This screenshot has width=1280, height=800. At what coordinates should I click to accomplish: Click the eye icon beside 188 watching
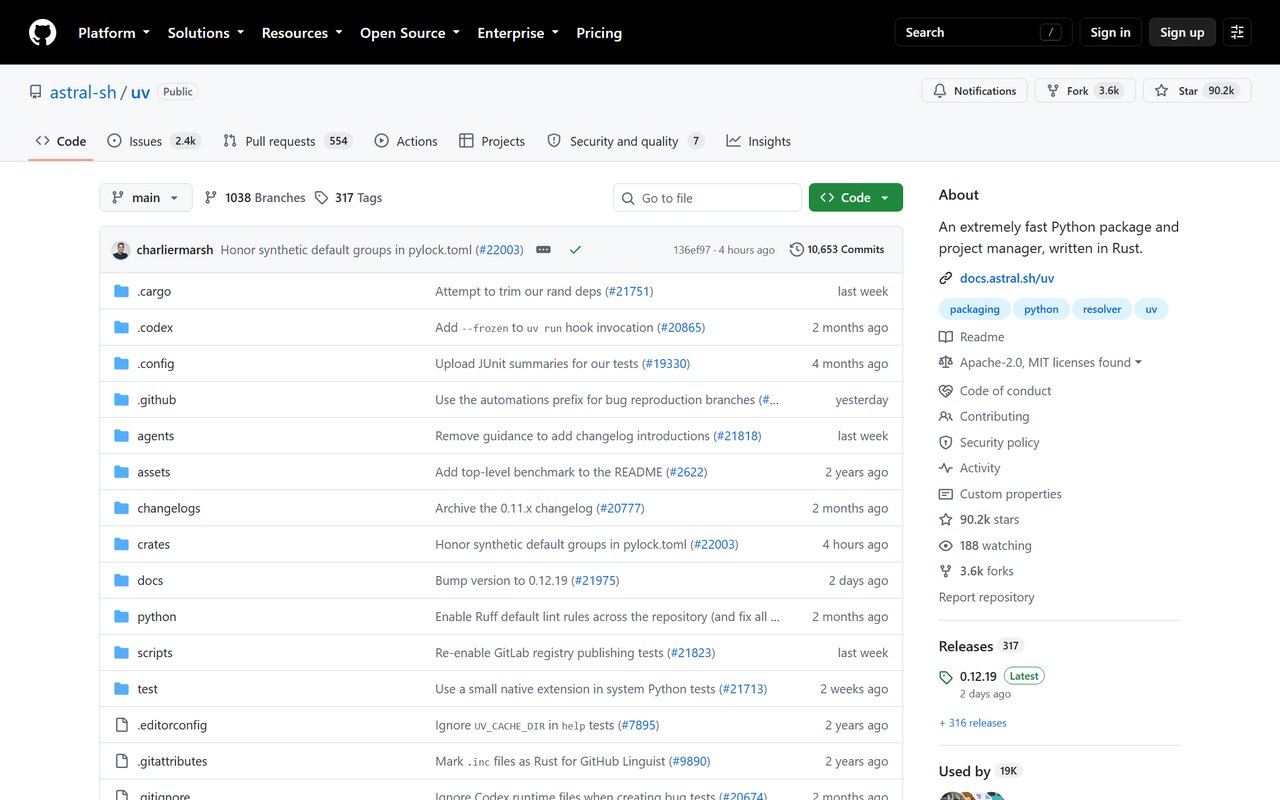[946, 546]
